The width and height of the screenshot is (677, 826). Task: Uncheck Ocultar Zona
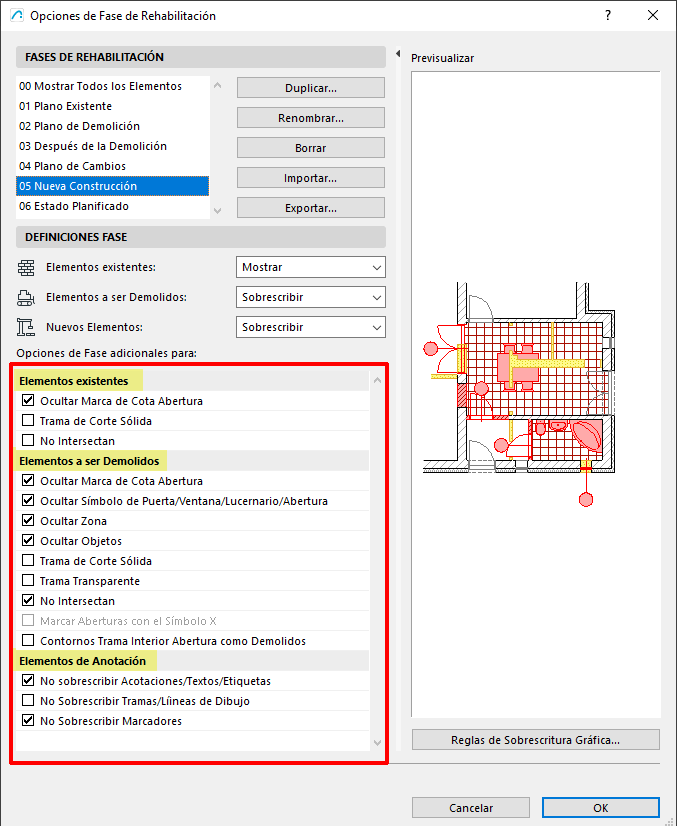[x=28, y=520]
